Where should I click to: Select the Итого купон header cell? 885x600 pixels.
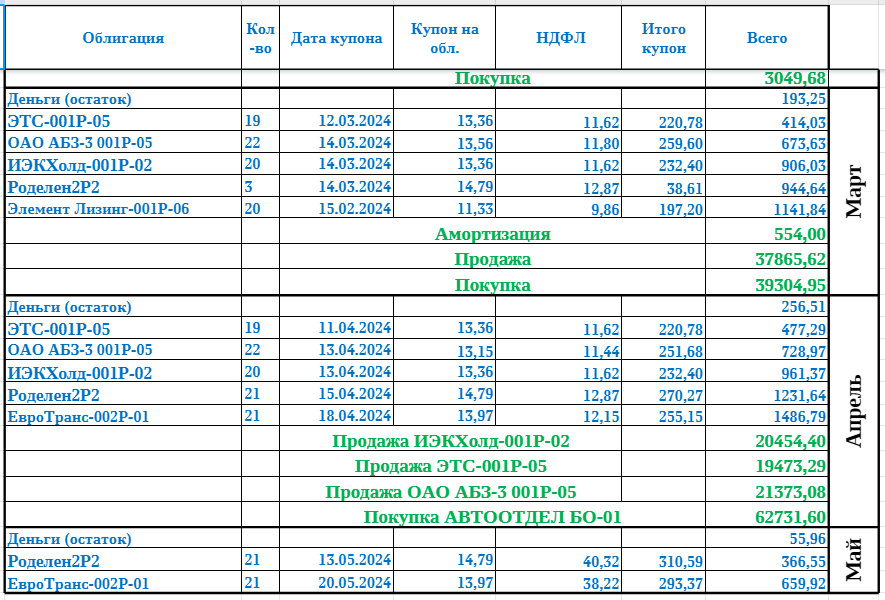[663, 38]
